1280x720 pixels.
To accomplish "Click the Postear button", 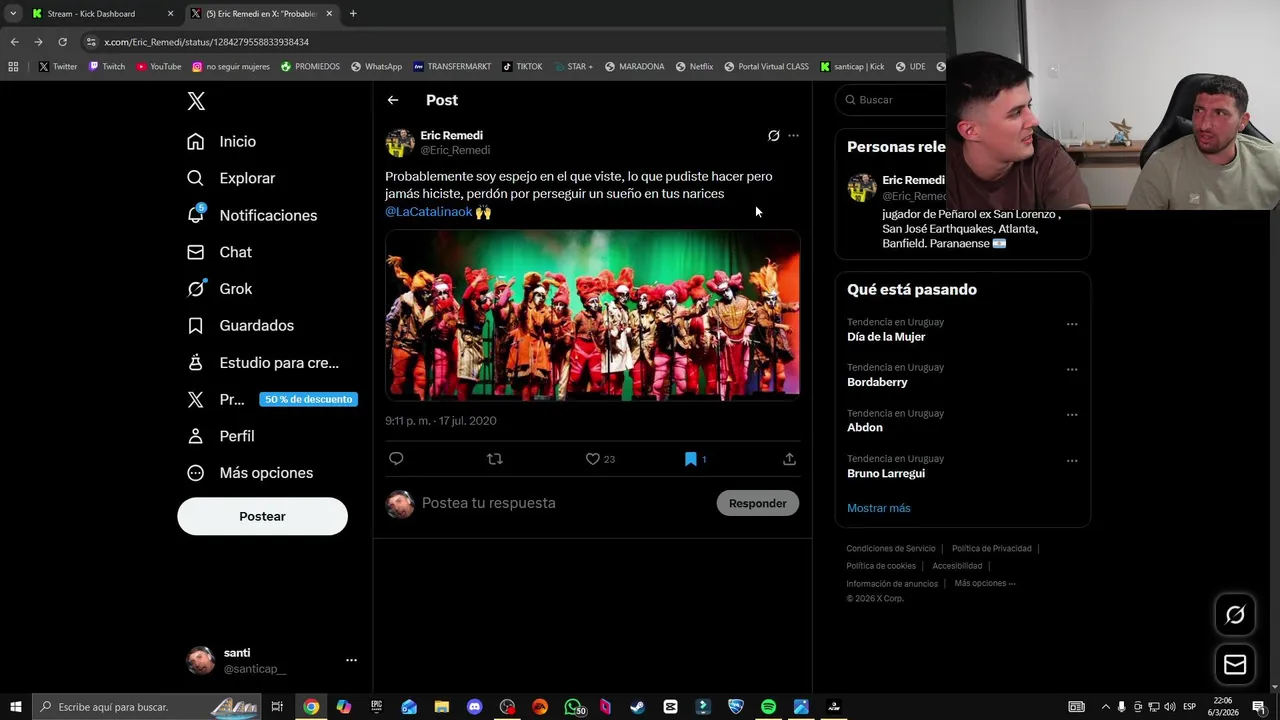I will point(262,516).
